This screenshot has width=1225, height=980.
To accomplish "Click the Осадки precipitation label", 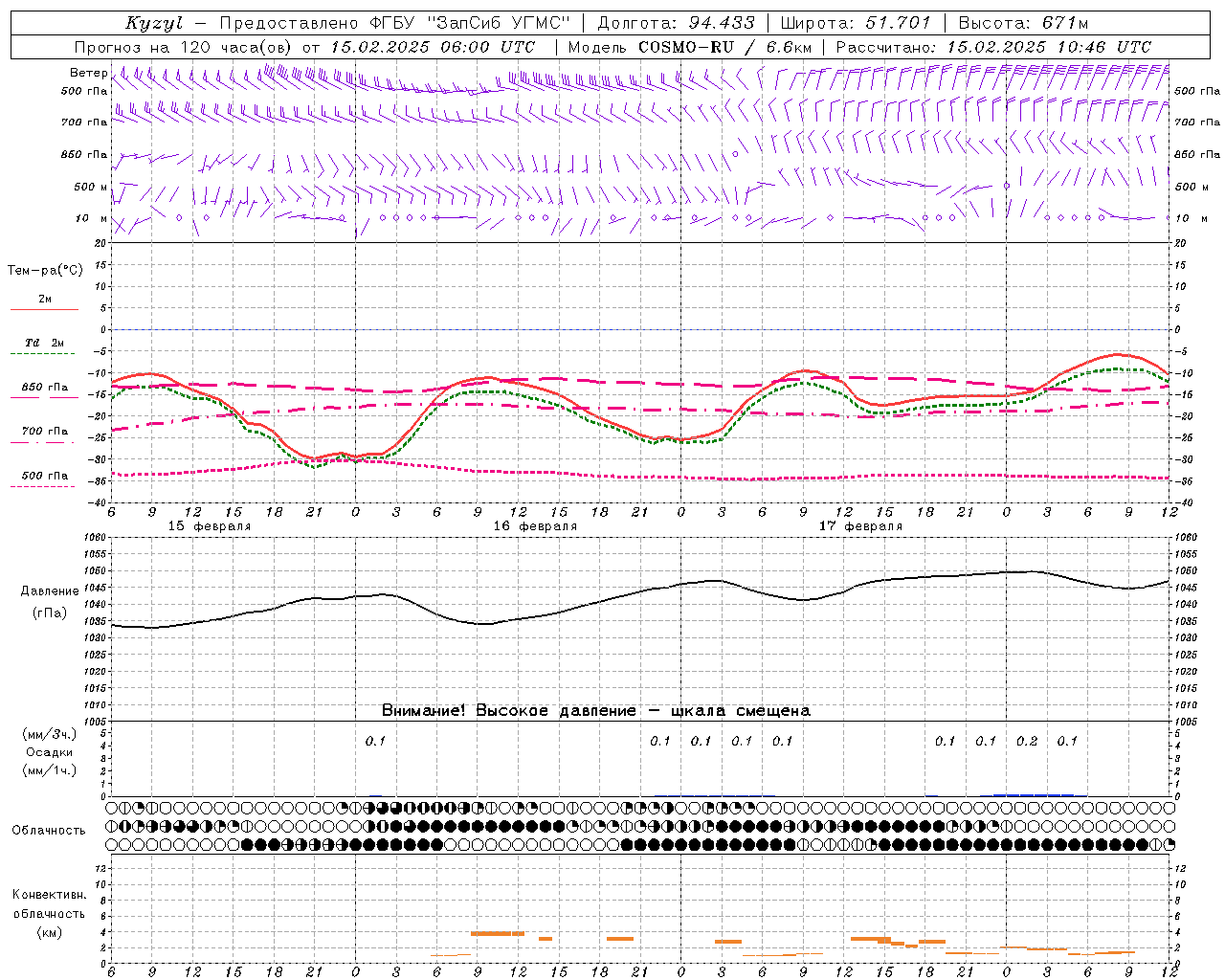I will (x=50, y=752).
